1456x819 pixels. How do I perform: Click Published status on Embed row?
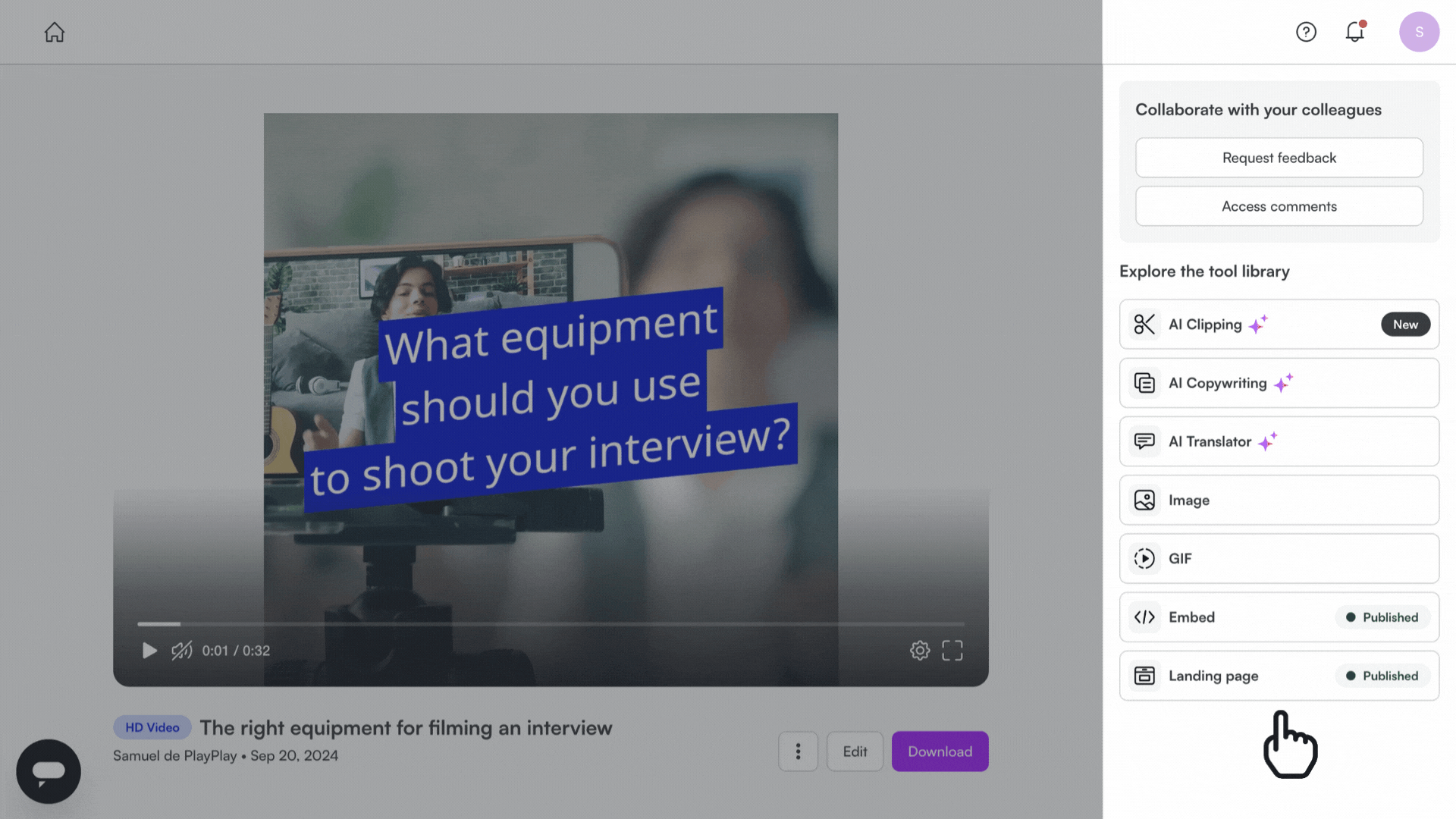click(1382, 617)
